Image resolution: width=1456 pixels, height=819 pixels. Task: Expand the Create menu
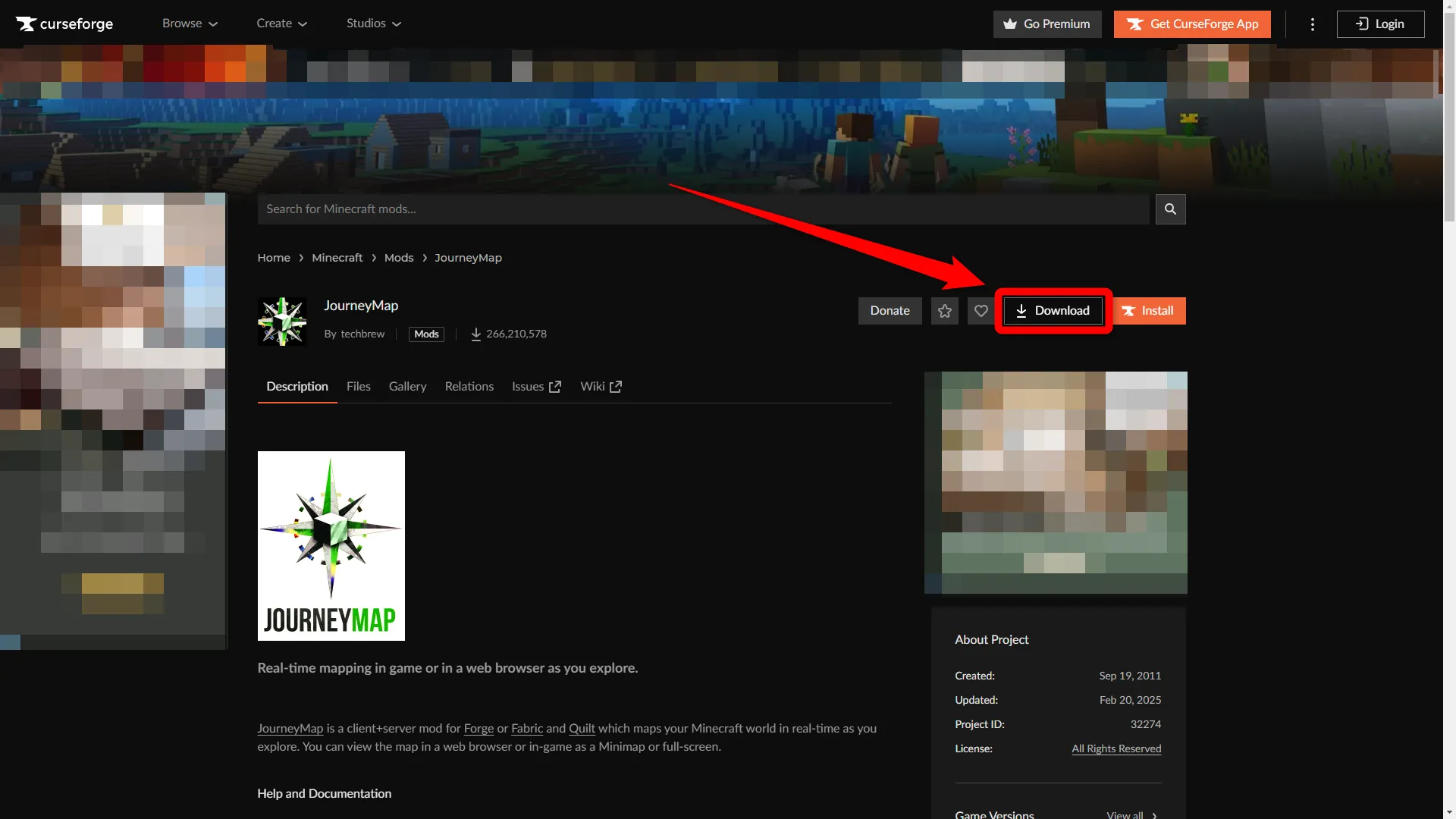[281, 24]
